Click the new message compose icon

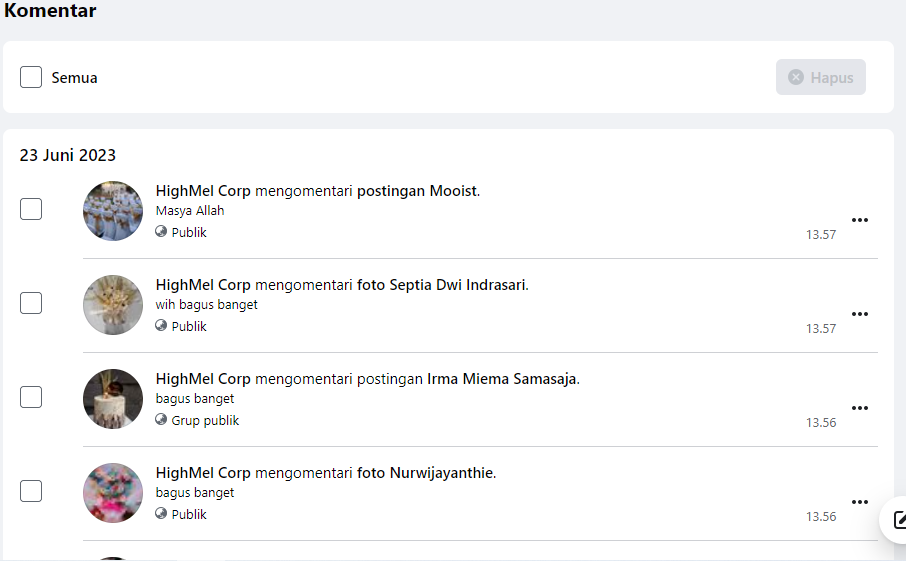click(x=898, y=519)
